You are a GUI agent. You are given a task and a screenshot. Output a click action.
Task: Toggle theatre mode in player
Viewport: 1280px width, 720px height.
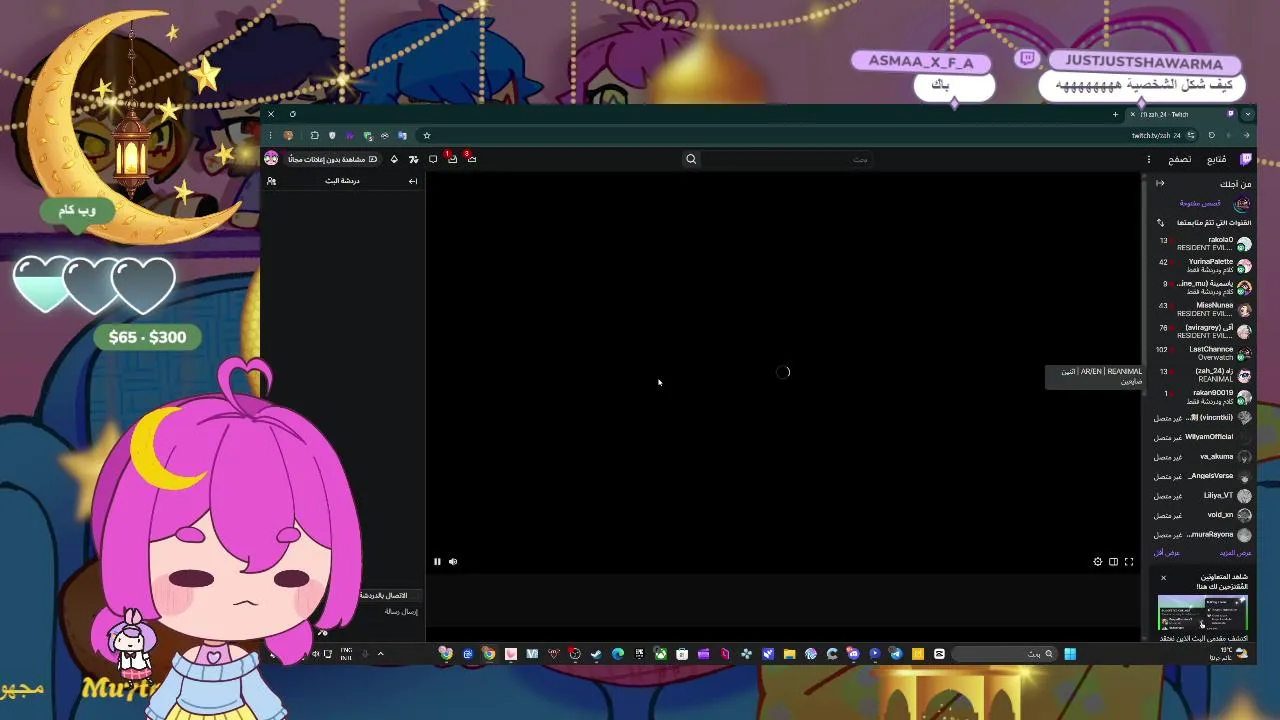pos(1113,562)
